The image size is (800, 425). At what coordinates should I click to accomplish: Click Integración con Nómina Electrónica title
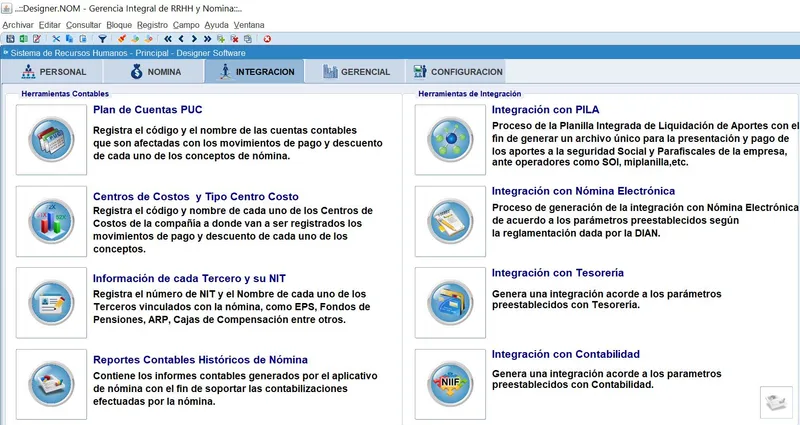[x=583, y=191]
